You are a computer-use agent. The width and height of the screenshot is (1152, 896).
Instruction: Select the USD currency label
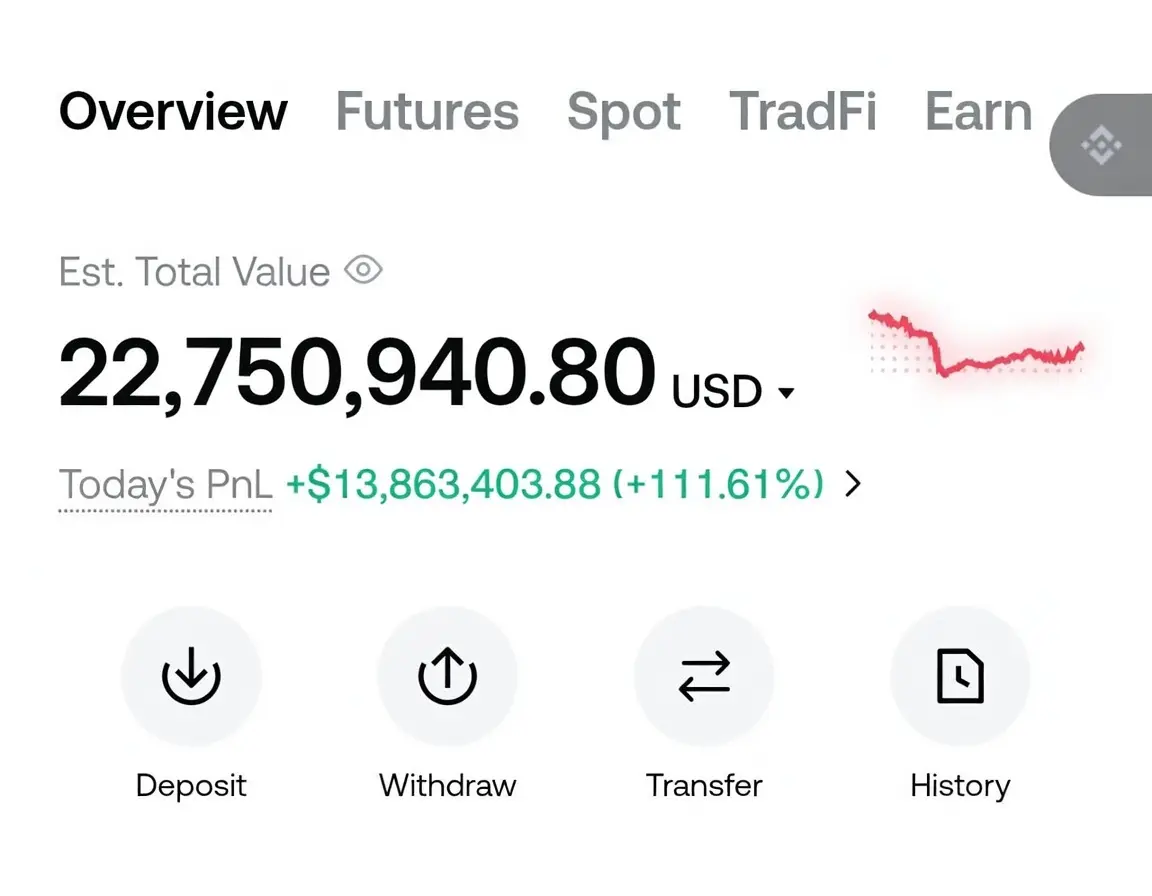(x=716, y=391)
